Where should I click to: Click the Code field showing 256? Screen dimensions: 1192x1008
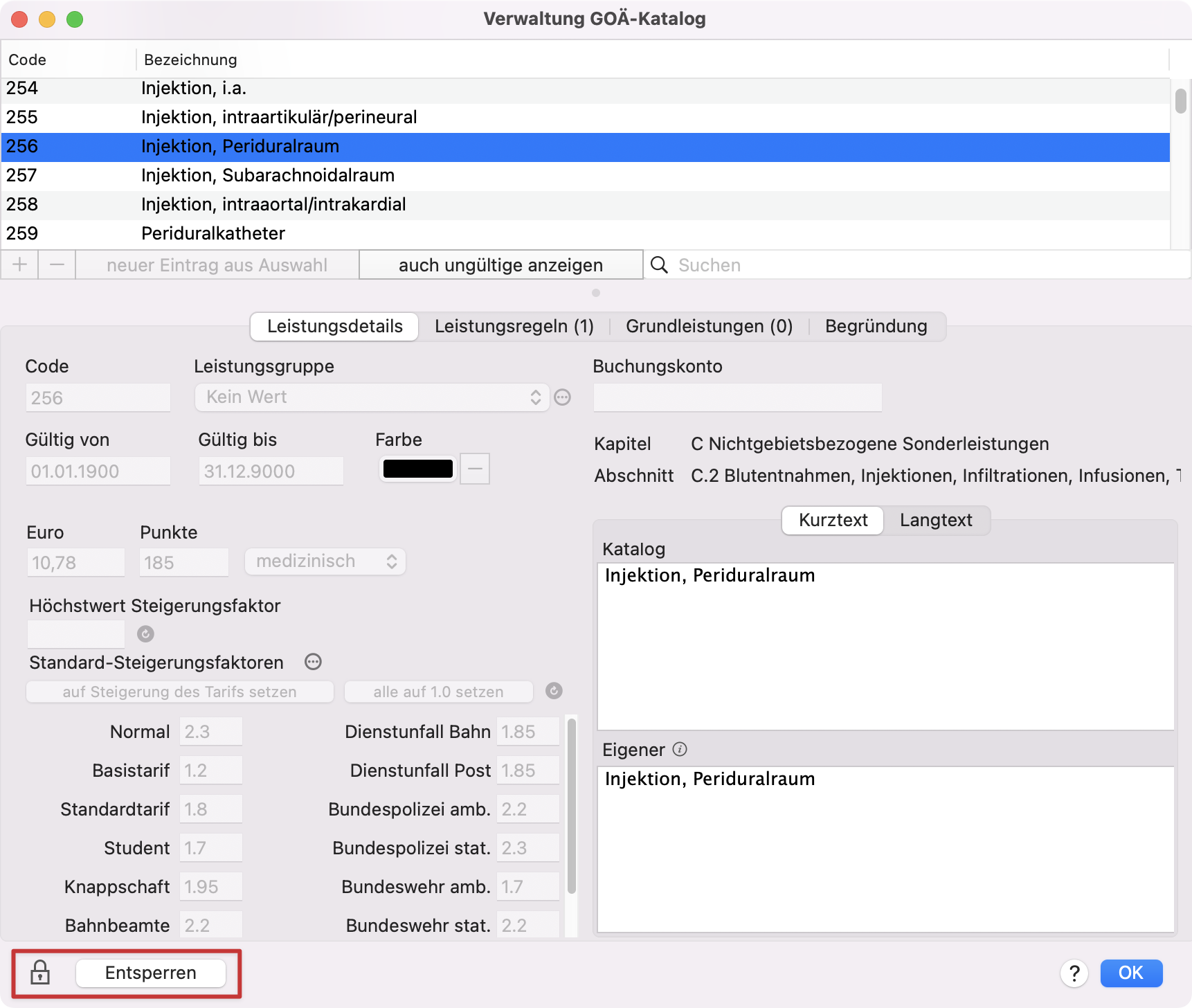point(98,397)
